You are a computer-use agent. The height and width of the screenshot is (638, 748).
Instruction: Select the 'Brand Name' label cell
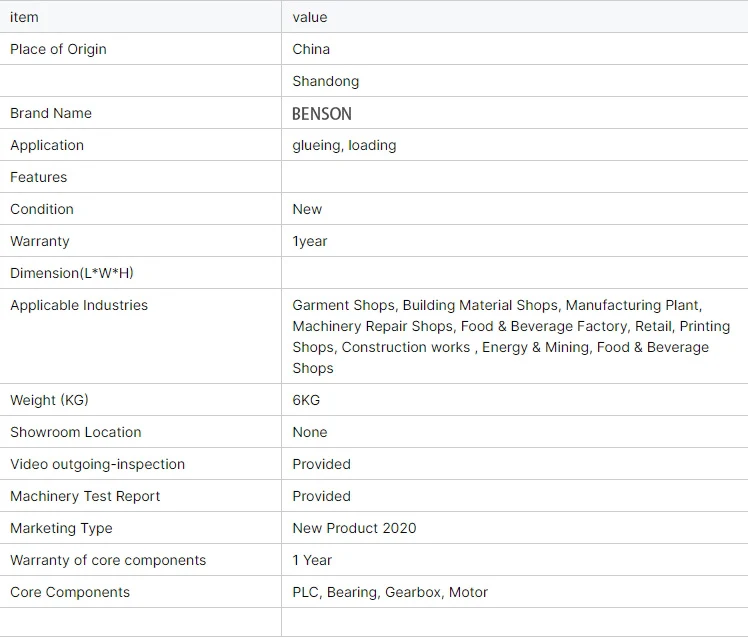[x=141, y=113]
